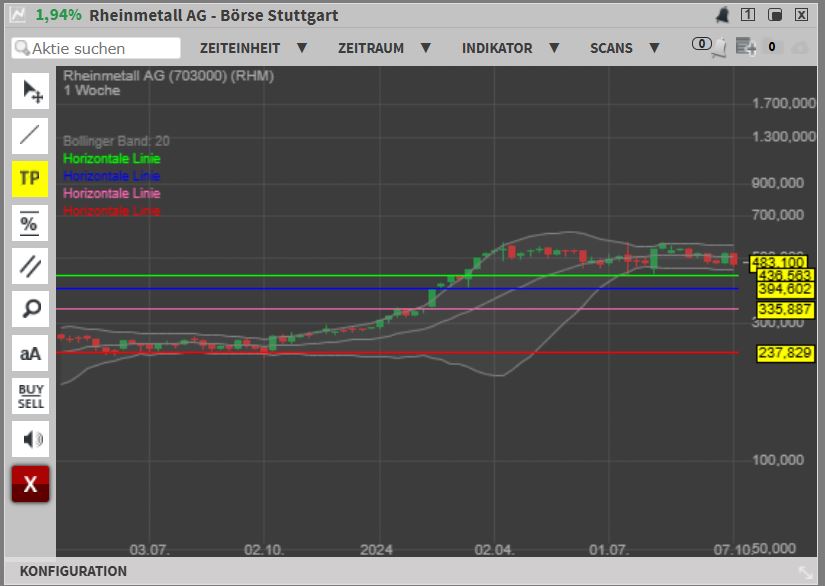Activate the magnifier zoom tool

tap(31, 309)
